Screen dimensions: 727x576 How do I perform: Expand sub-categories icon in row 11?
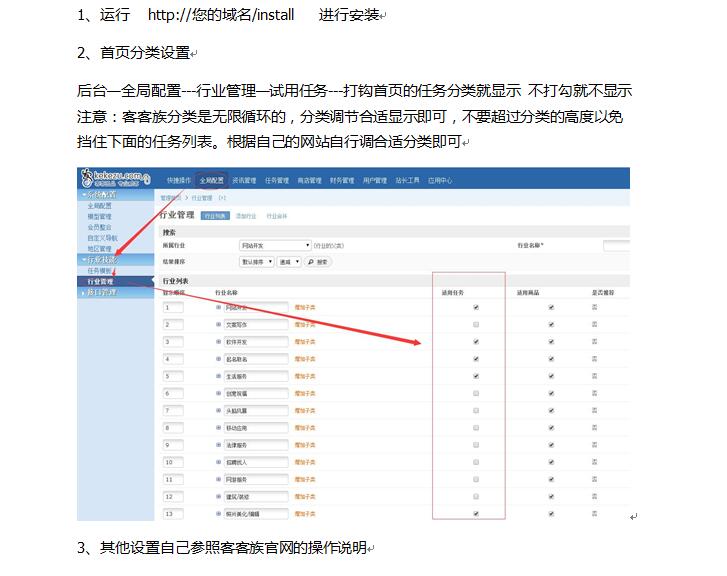click(x=218, y=479)
